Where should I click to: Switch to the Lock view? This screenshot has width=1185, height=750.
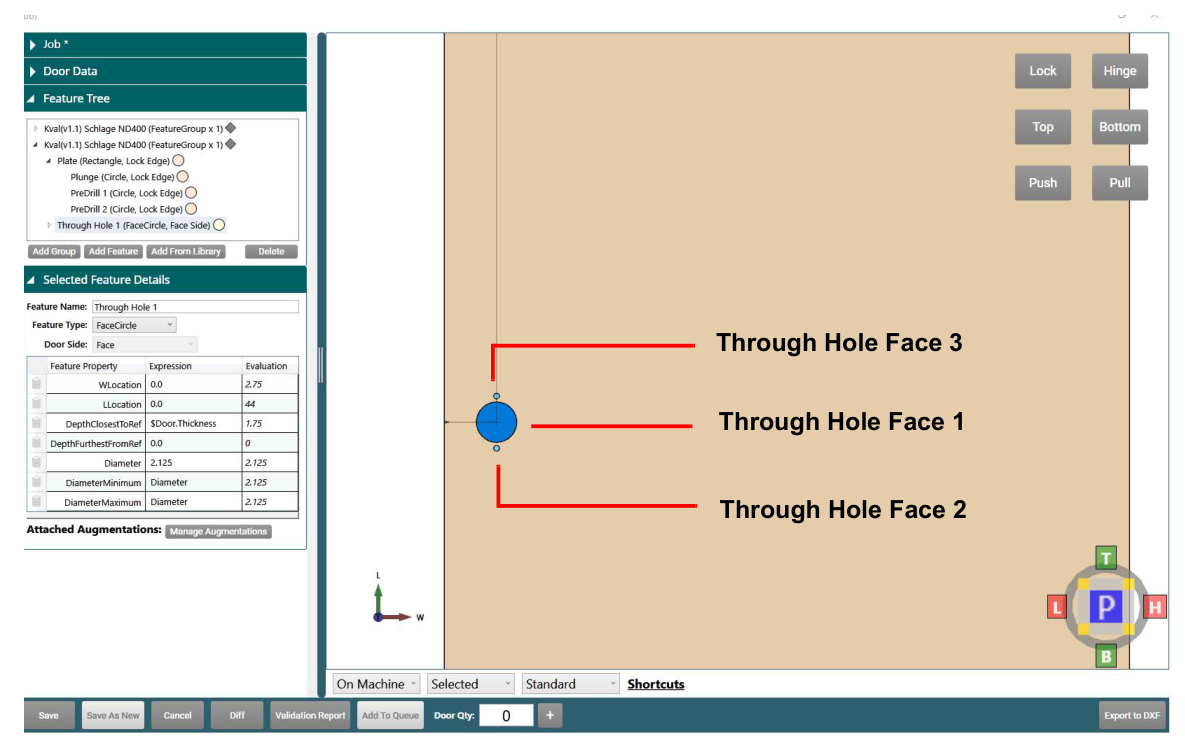tap(1043, 71)
